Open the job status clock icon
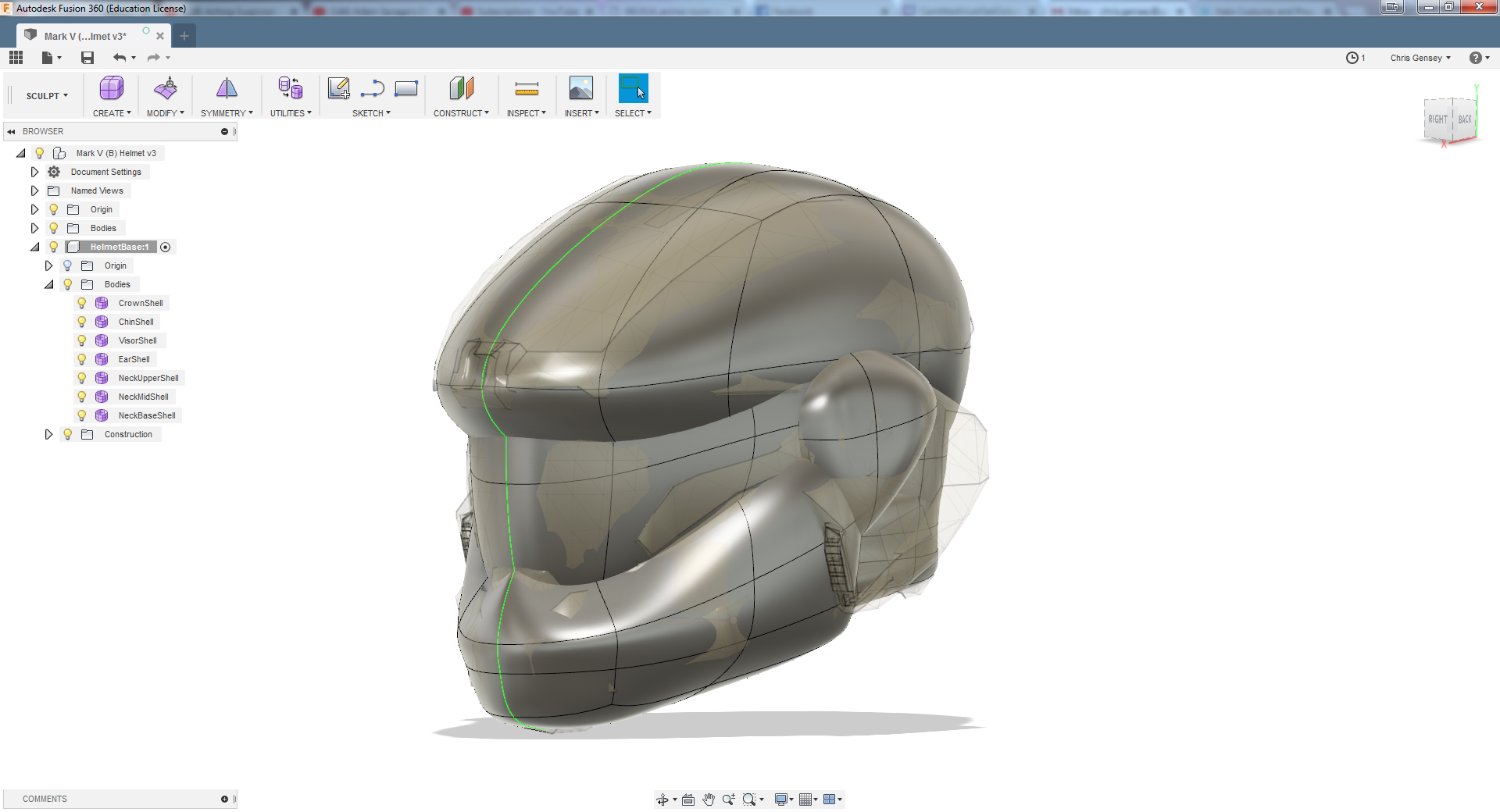 click(x=1352, y=58)
